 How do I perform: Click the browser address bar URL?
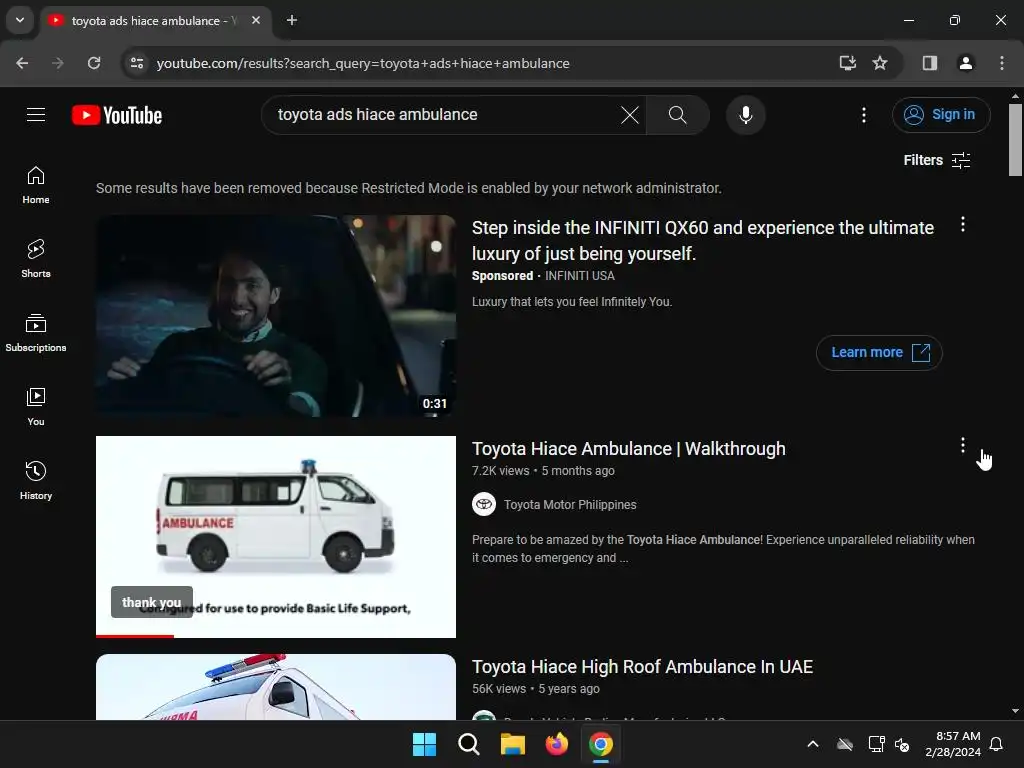(363, 63)
